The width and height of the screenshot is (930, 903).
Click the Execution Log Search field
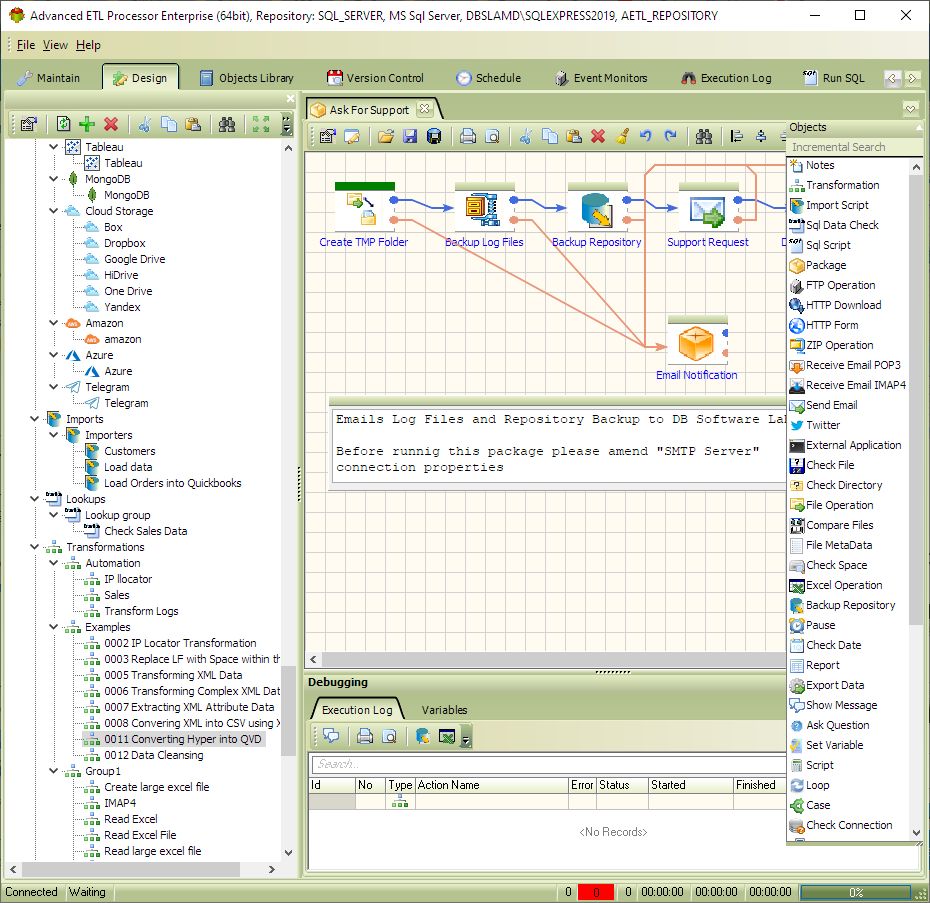click(547, 764)
